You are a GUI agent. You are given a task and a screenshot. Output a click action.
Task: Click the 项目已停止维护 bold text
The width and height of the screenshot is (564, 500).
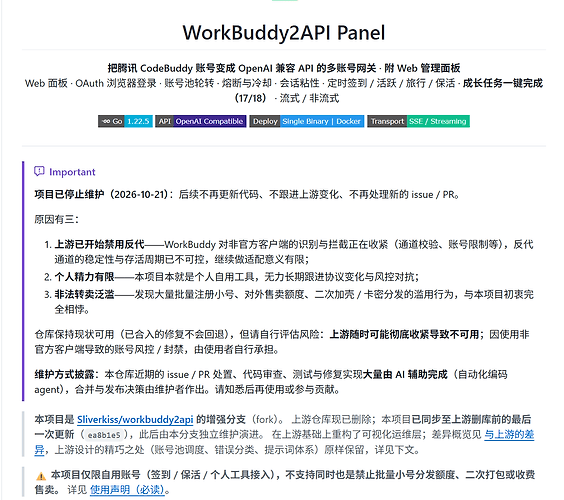pyautogui.click(x=69, y=195)
